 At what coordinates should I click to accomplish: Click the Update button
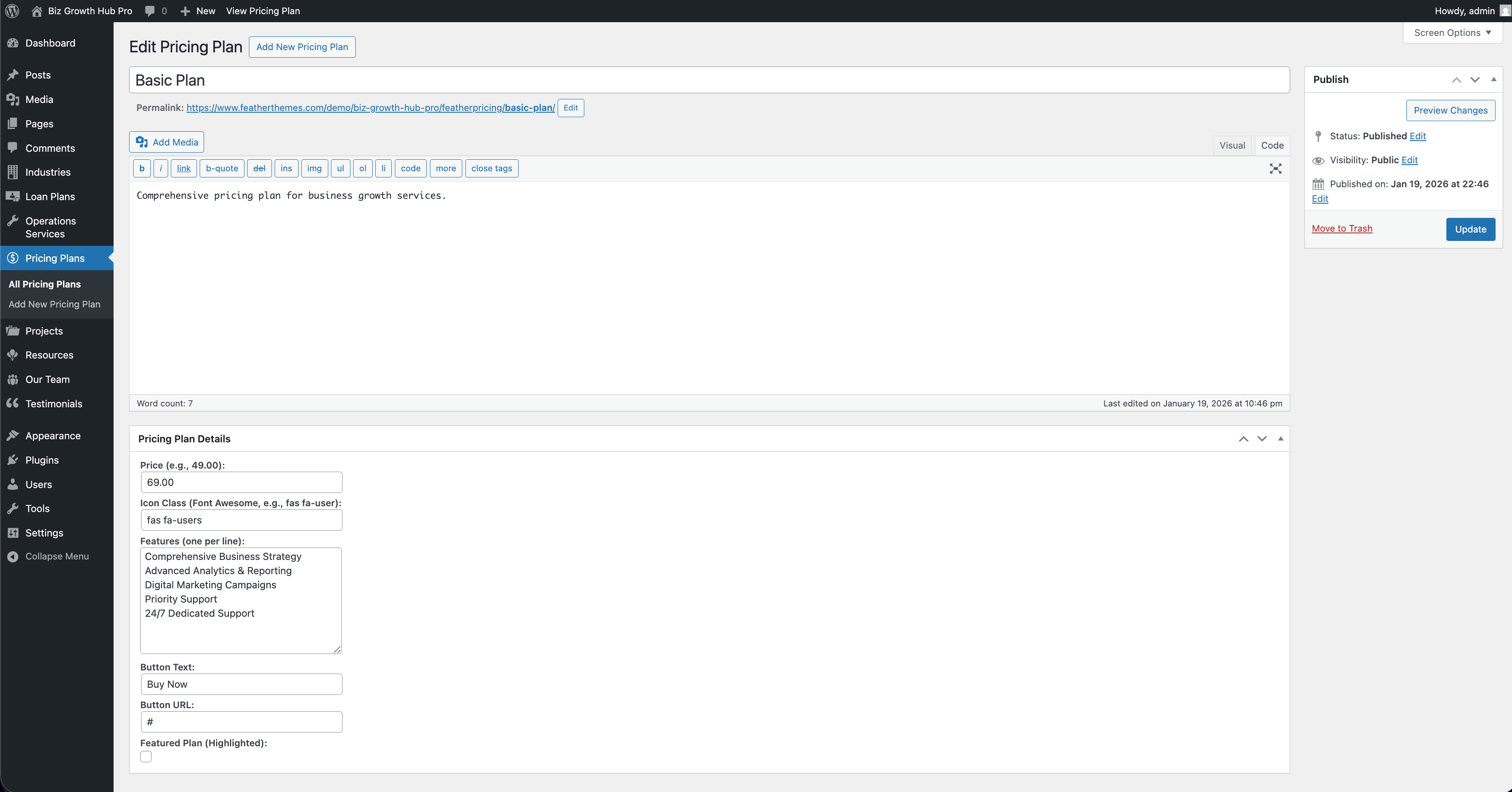pos(1470,229)
